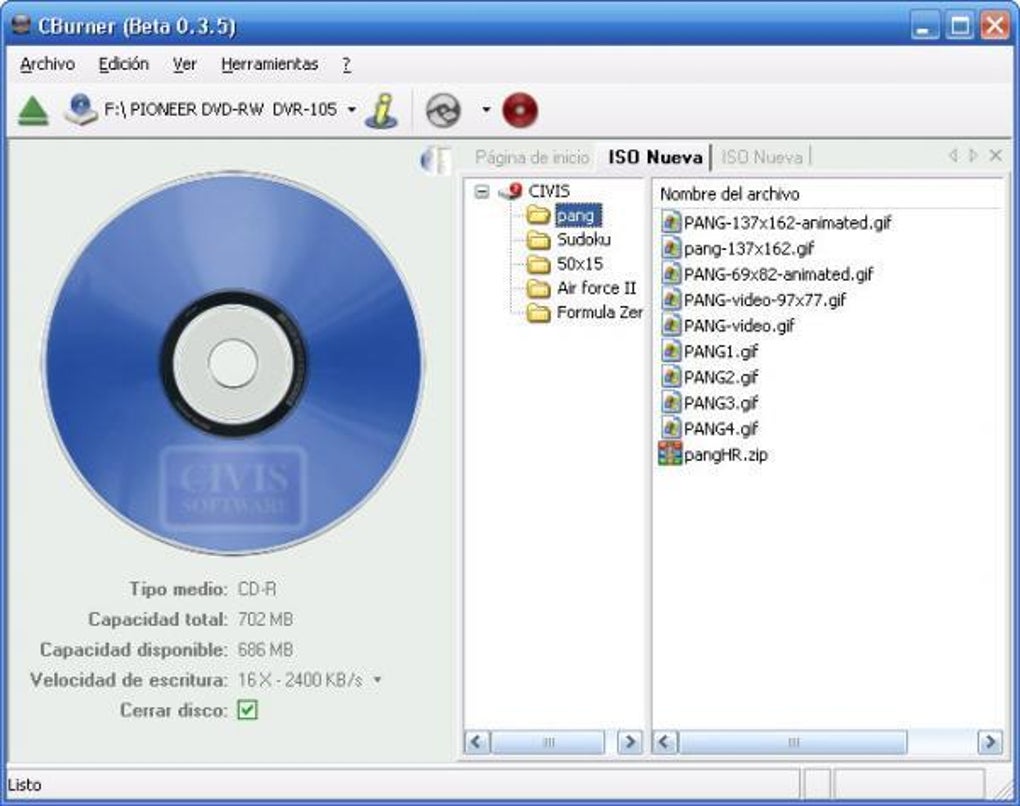
Task: Select the Formula Zer folder
Action: coord(600,312)
